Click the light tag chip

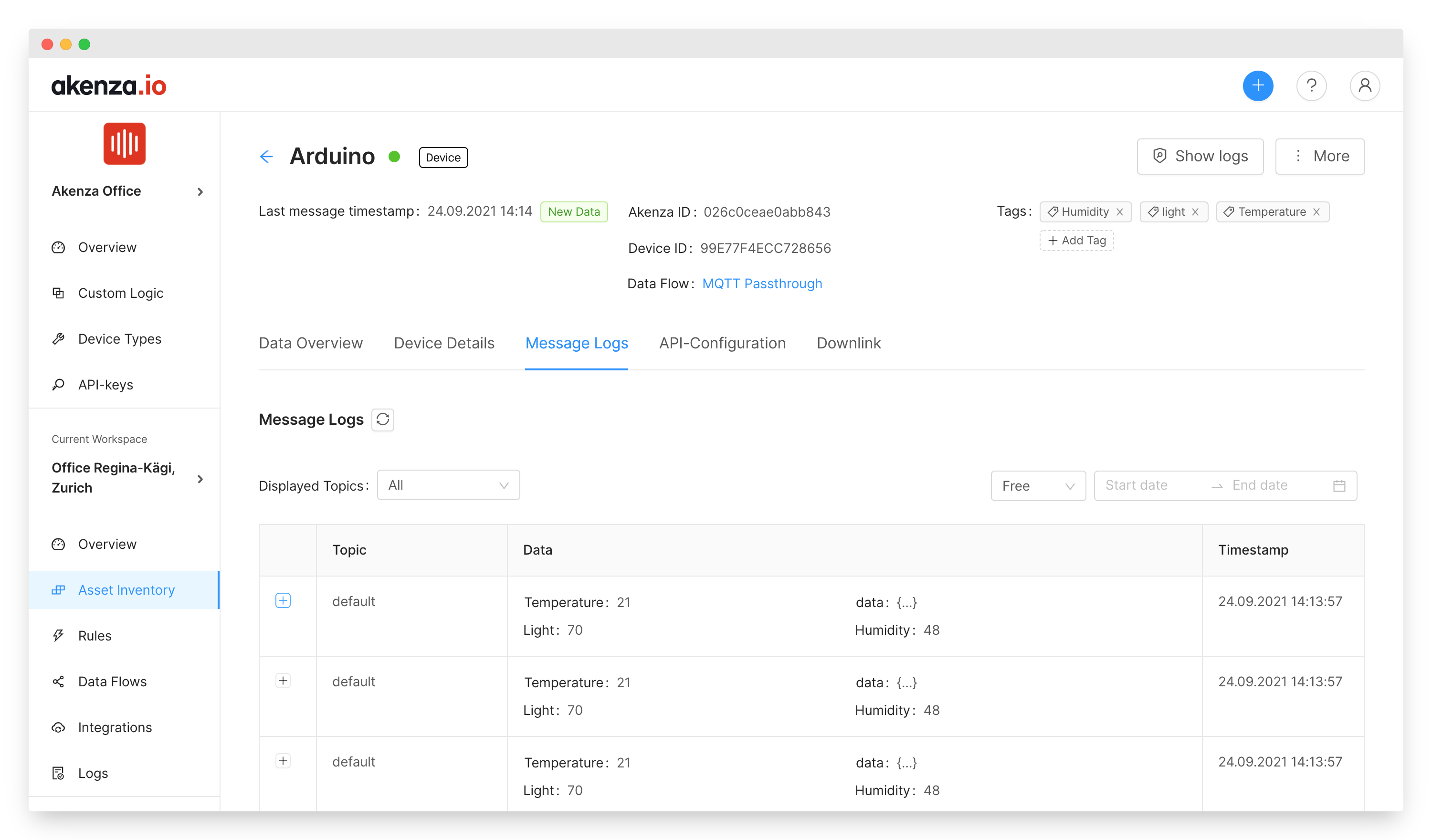click(x=1173, y=212)
